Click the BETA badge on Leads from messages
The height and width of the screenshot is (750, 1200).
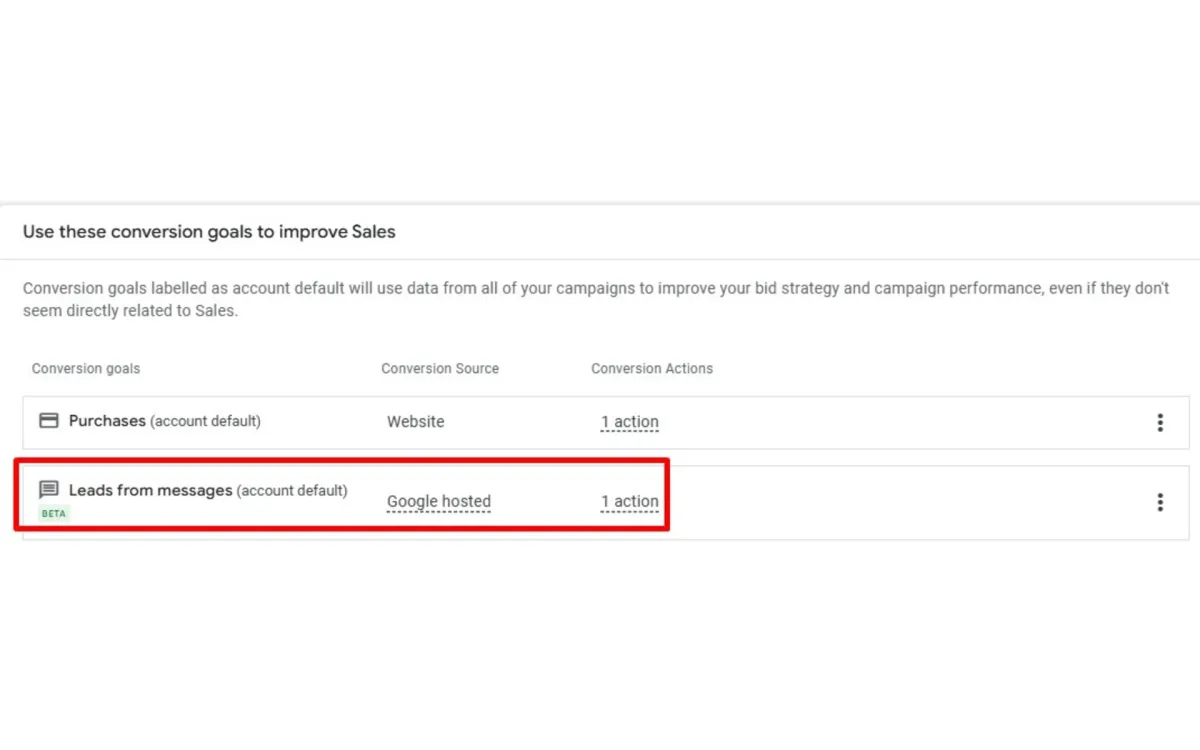(53, 513)
